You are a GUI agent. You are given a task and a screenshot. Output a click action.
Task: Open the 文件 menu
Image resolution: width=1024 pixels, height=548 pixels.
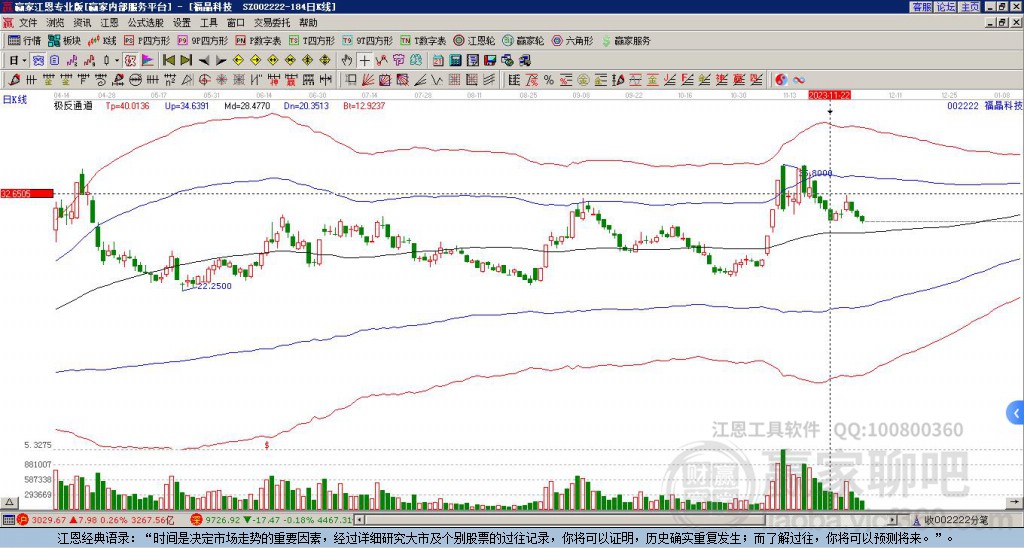click(28, 23)
